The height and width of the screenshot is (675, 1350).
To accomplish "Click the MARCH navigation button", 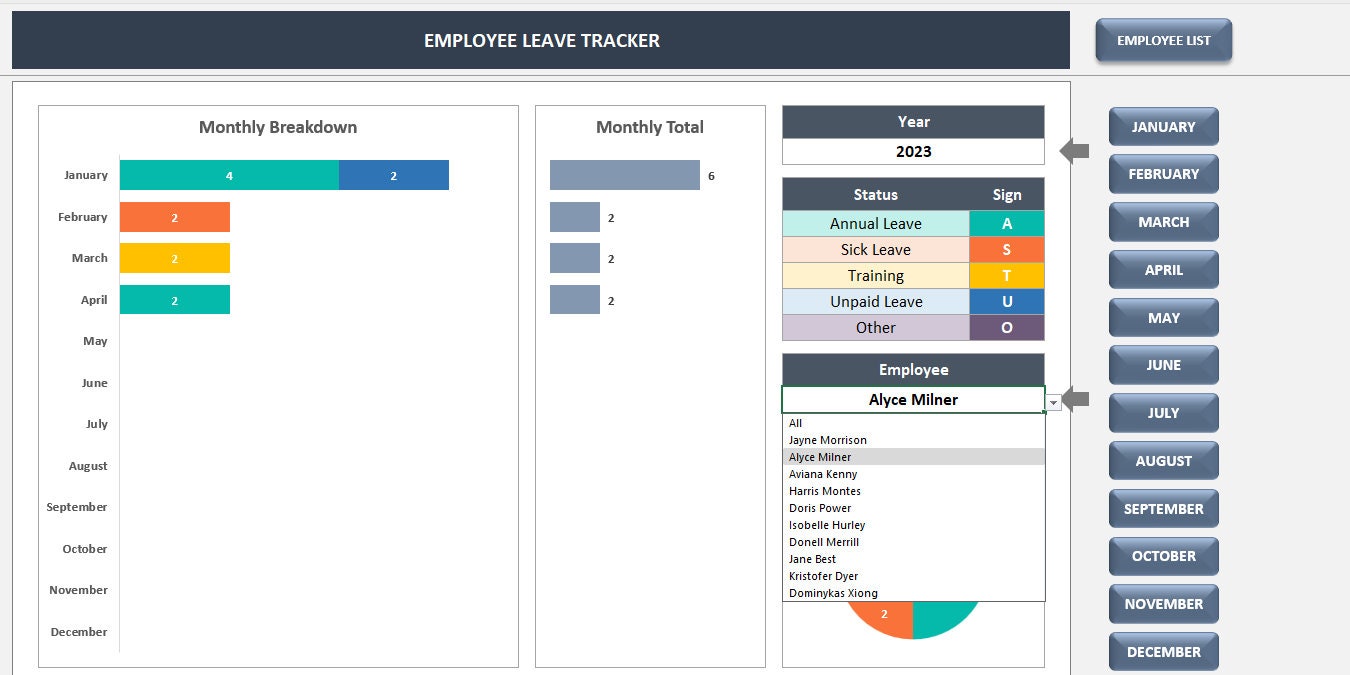I will point(1163,221).
